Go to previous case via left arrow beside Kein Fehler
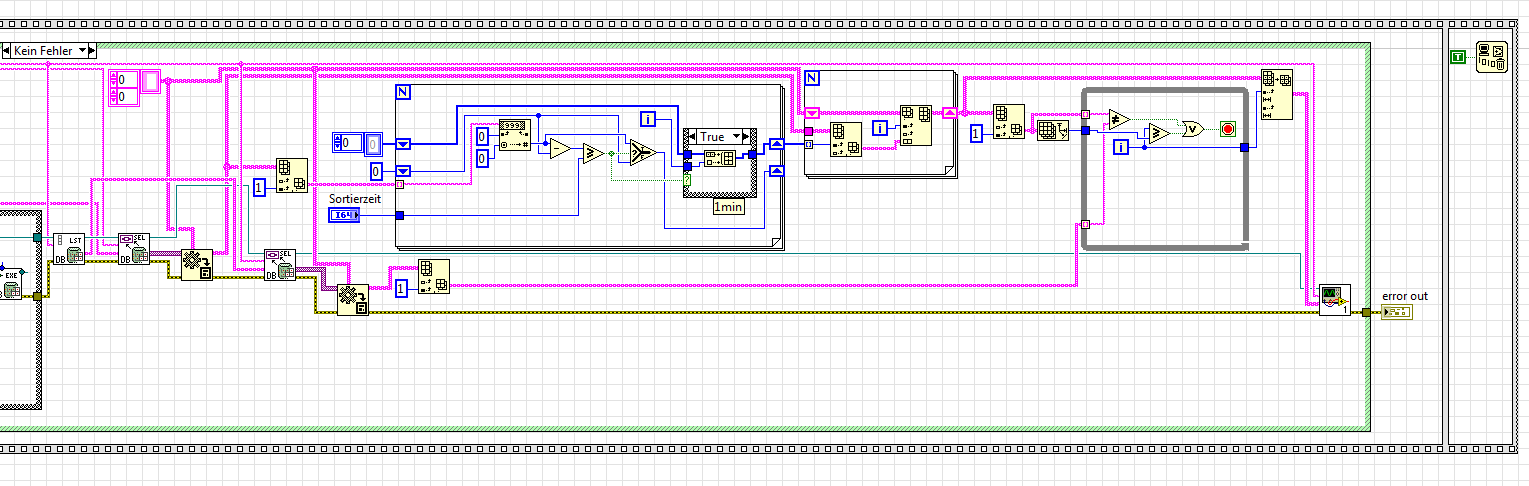This screenshot has height=486, width=1529. tap(7, 49)
